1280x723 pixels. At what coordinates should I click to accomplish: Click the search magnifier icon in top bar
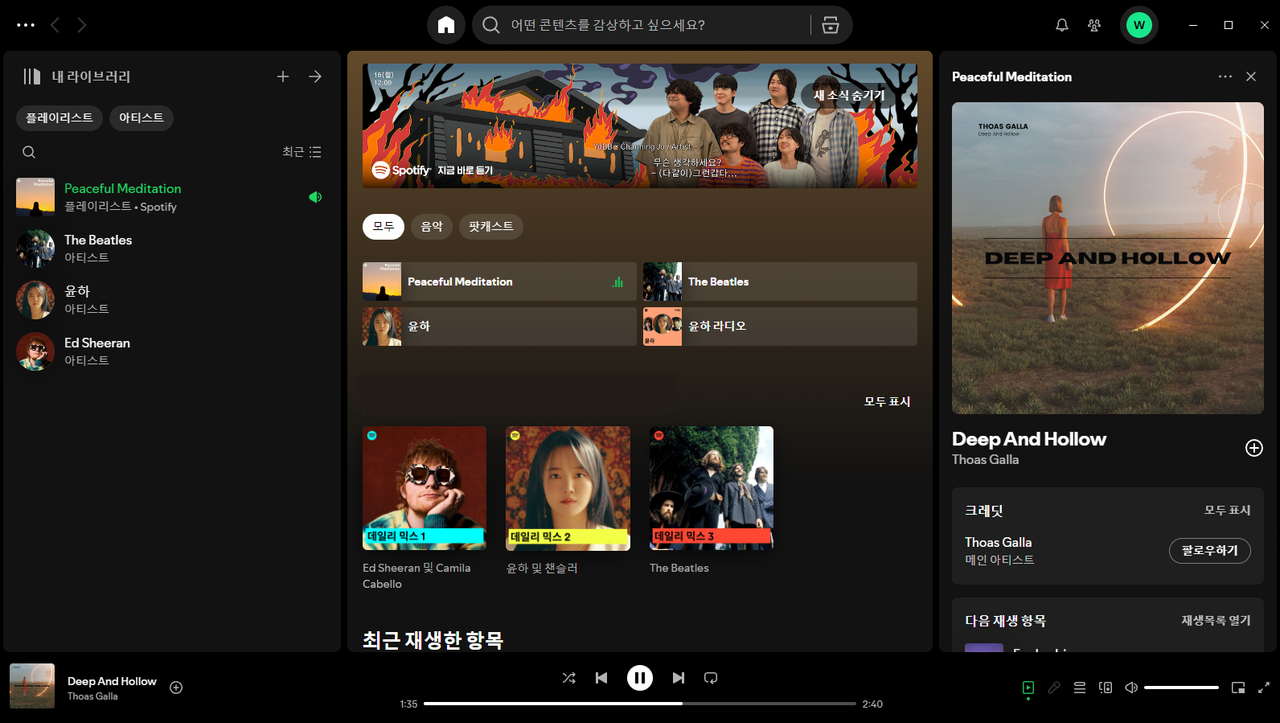(491, 25)
